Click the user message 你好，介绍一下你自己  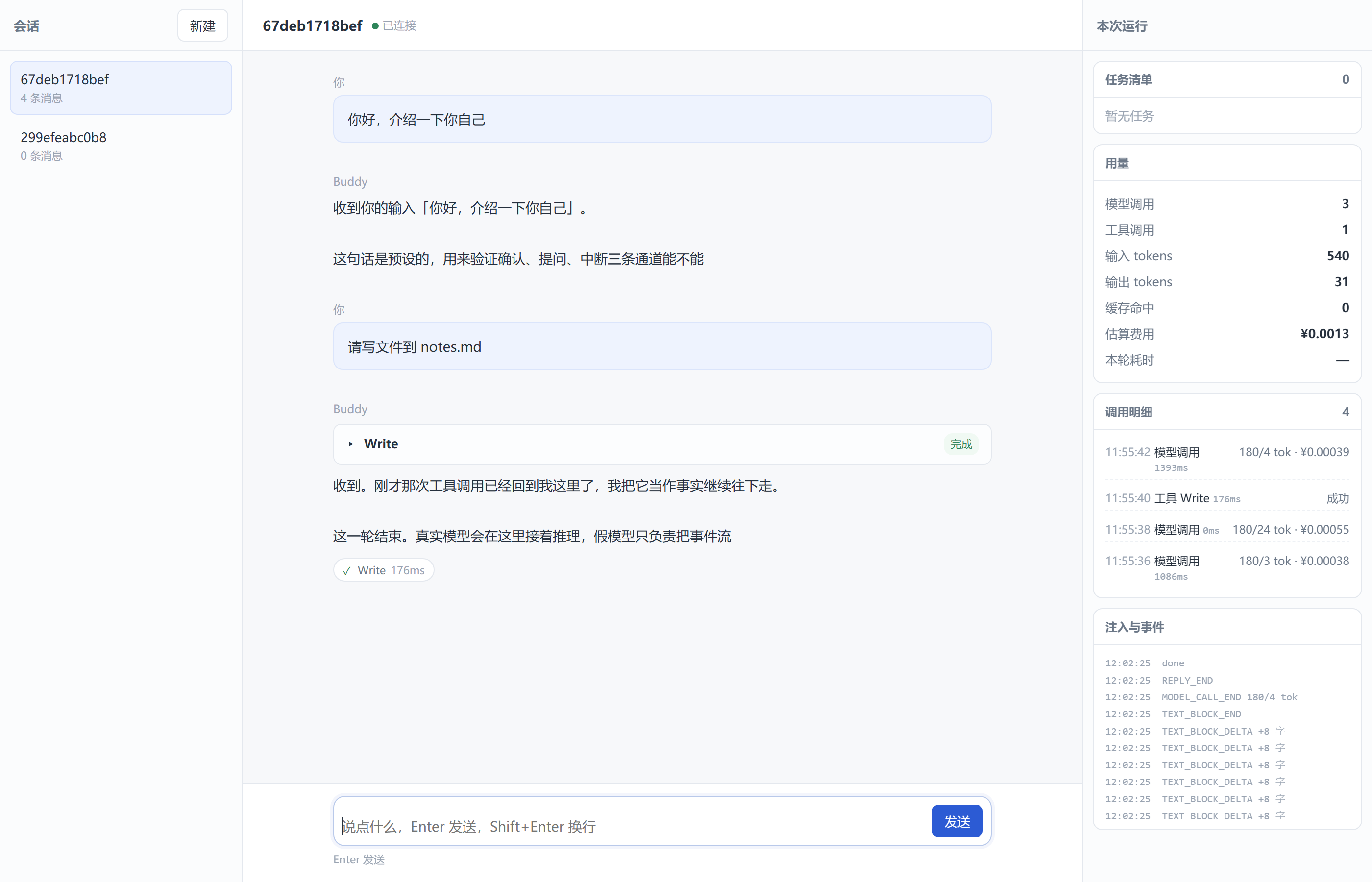(x=662, y=119)
